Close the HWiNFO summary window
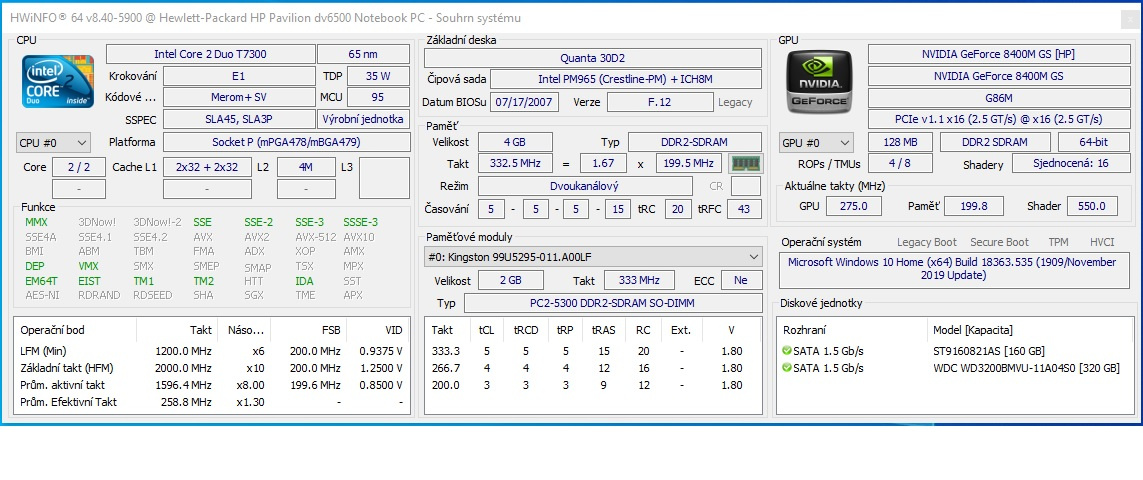 (1131, 20)
